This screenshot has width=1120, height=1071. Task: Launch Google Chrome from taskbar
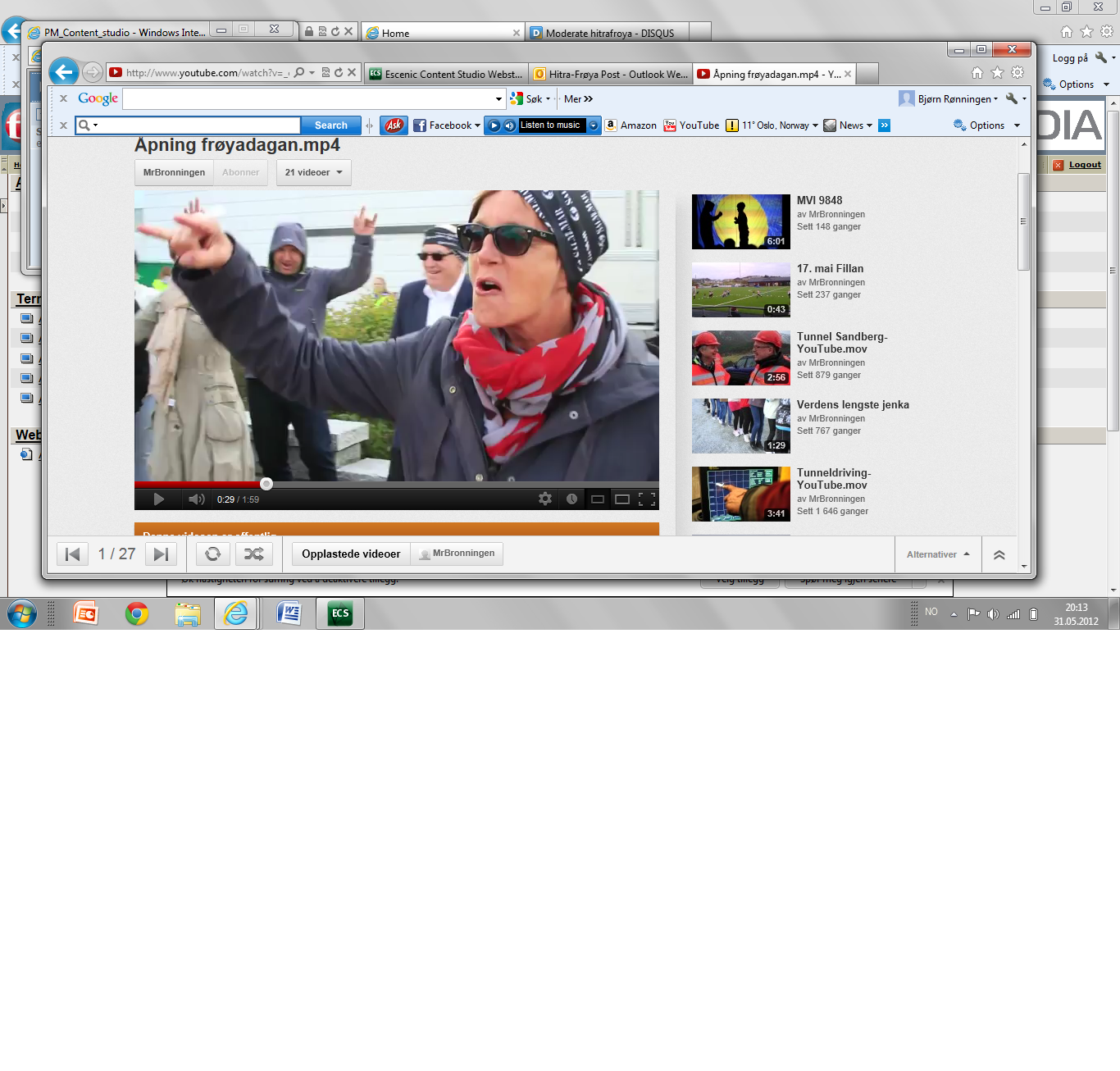click(x=137, y=613)
